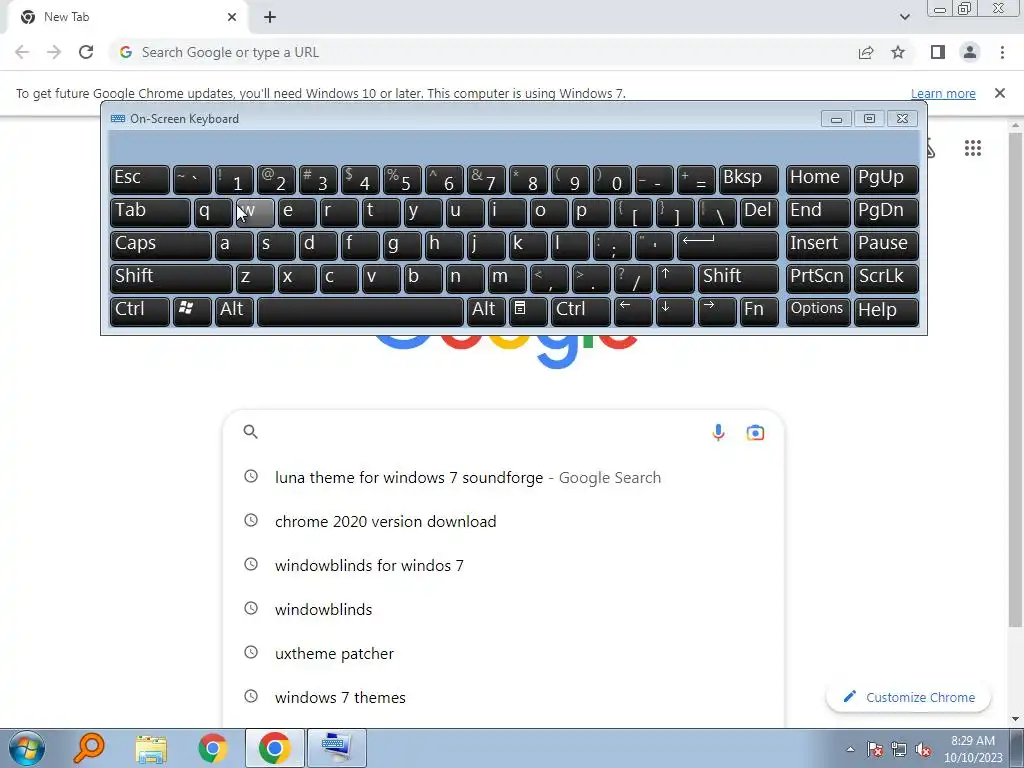Toggle left Ctrl key on keyboard
This screenshot has height=768, width=1024.
(x=140, y=311)
